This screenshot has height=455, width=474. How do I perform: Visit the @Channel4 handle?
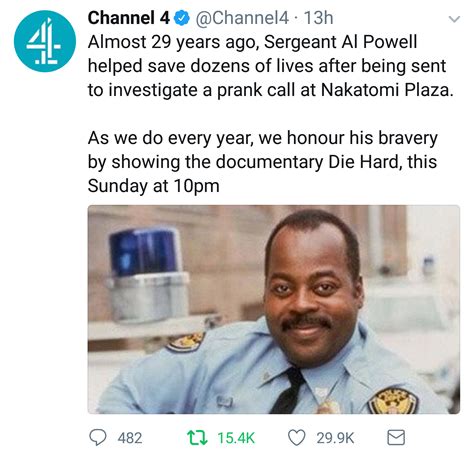[242, 18]
